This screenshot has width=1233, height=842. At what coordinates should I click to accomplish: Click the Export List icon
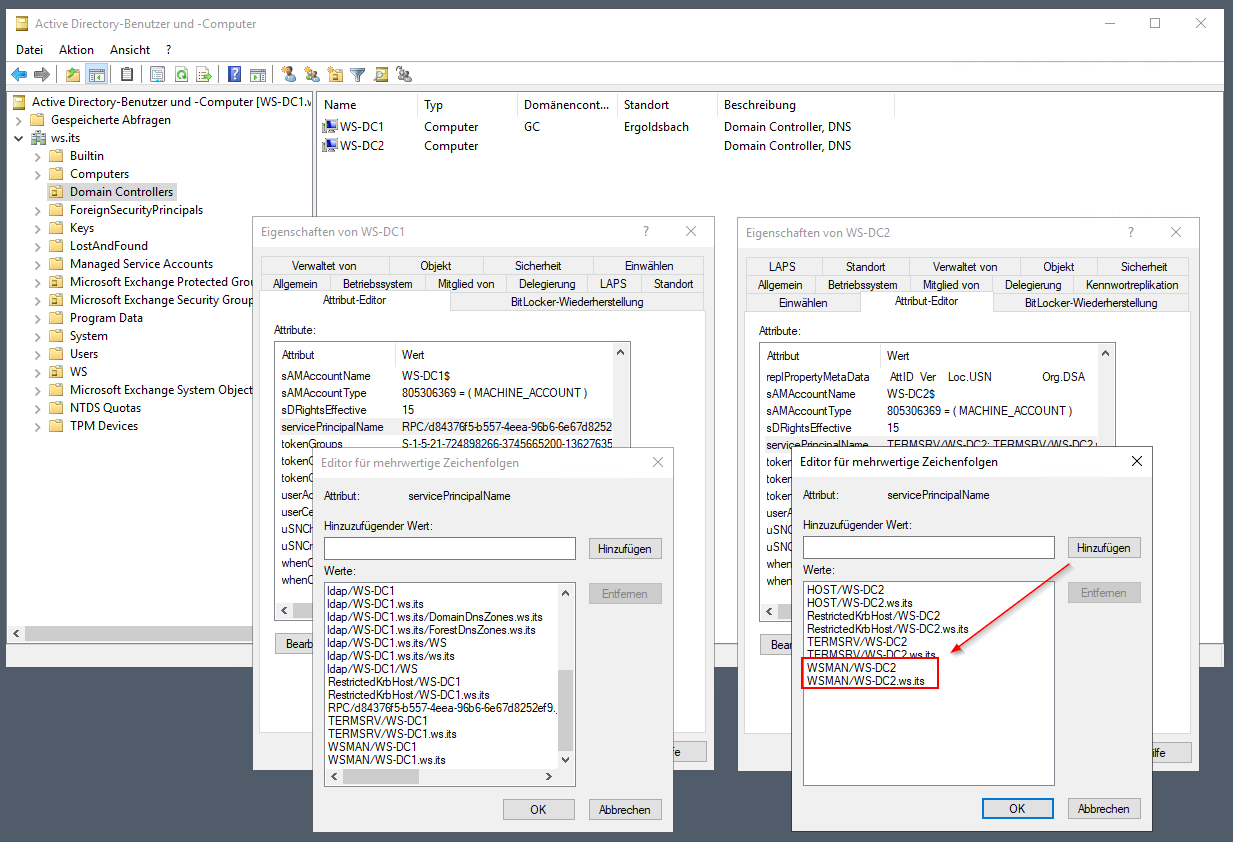pyautogui.click(x=204, y=74)
